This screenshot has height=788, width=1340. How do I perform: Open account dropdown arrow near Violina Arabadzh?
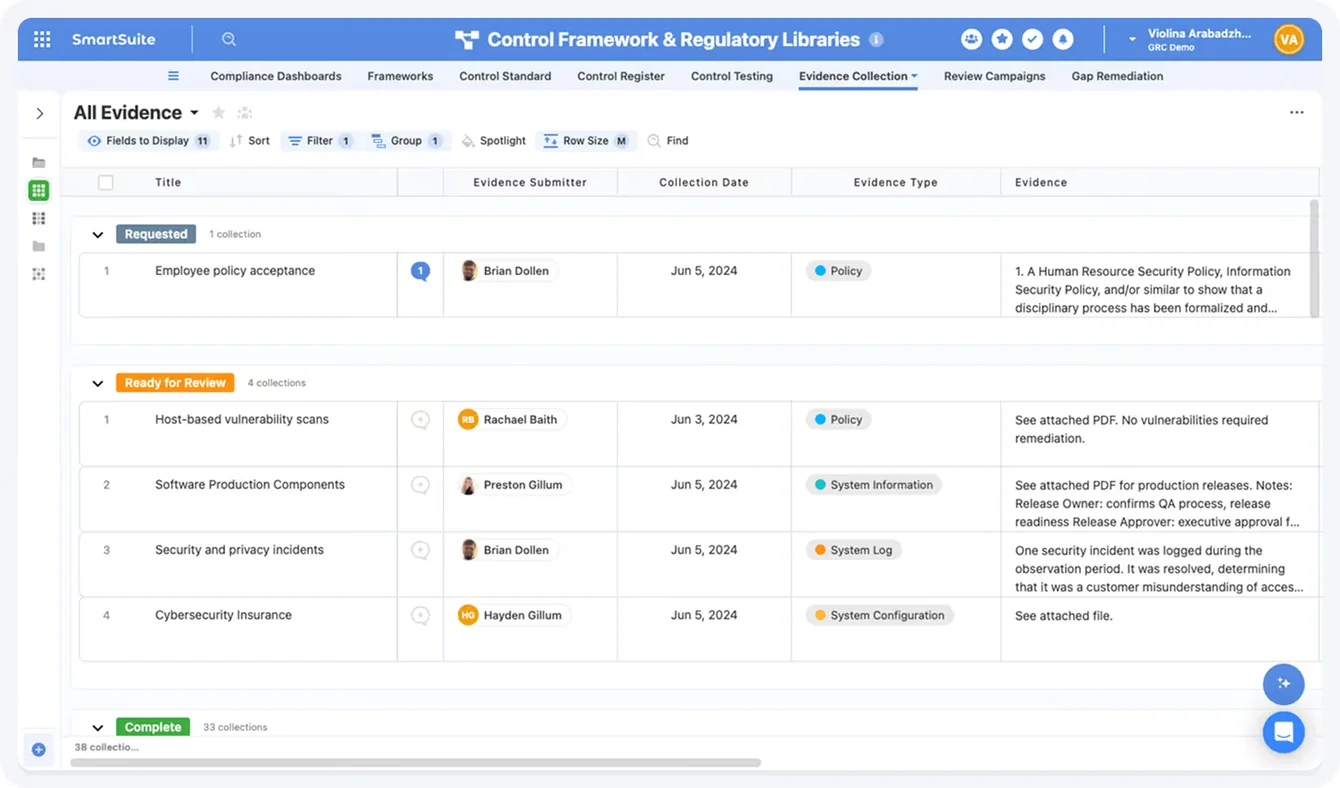pyautogui.click(x=1132, y=40)
